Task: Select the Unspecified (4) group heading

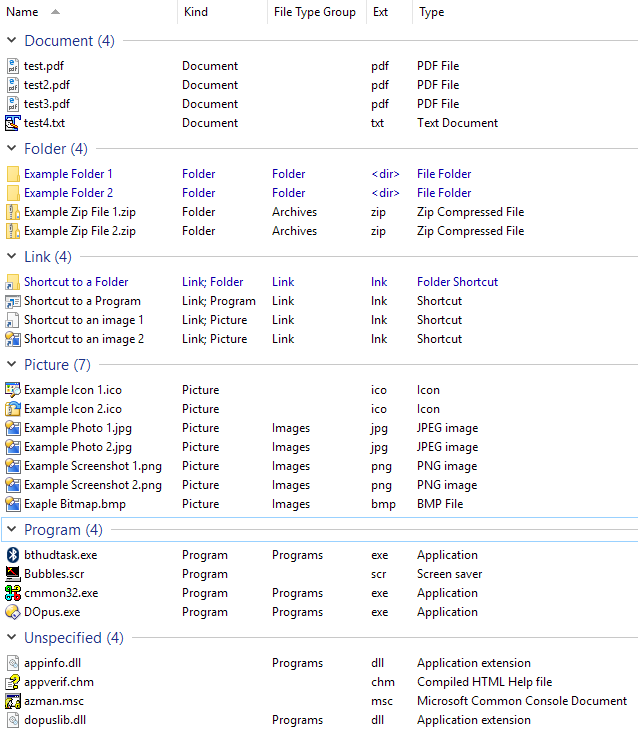Action: (x=73, y=638)
